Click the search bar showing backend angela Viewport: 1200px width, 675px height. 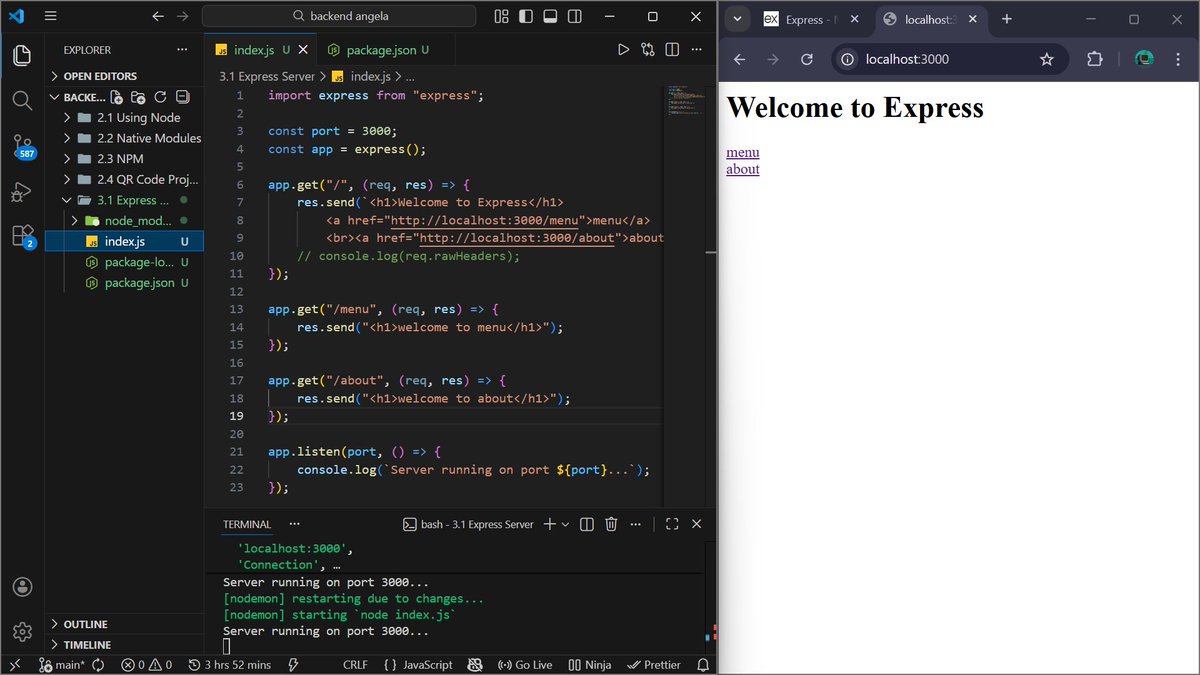click(338, 16)
